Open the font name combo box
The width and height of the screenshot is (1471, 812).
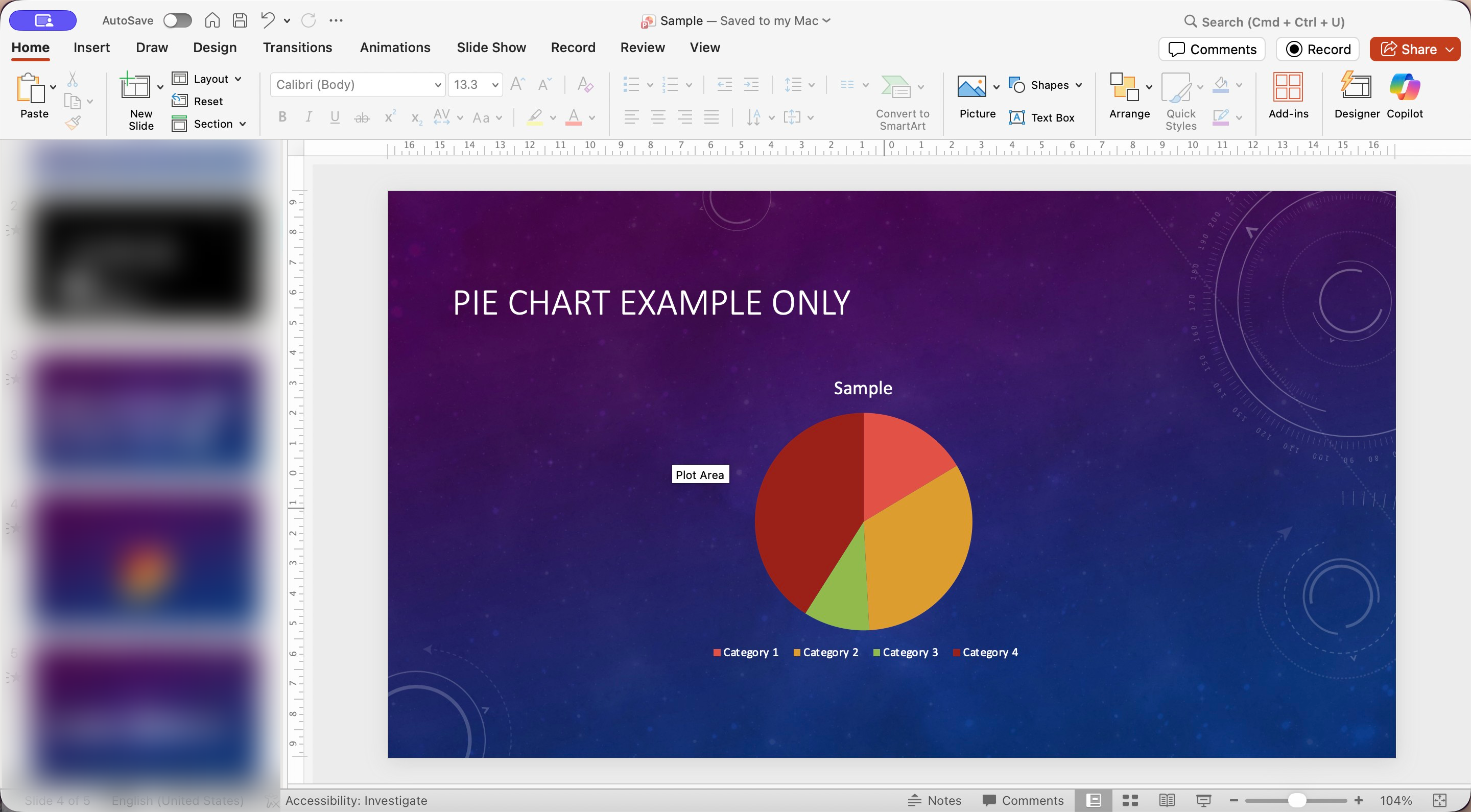click(358, 85)
